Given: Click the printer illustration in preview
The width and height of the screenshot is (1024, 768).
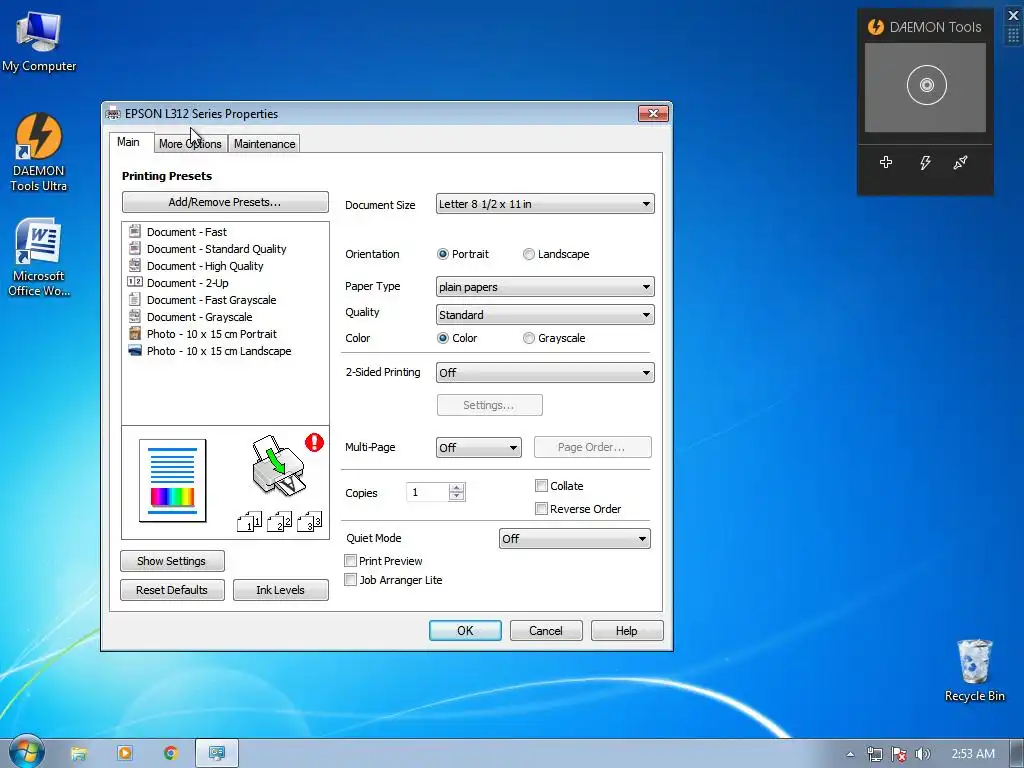Looking at the screenshot, I should (278, 466).
